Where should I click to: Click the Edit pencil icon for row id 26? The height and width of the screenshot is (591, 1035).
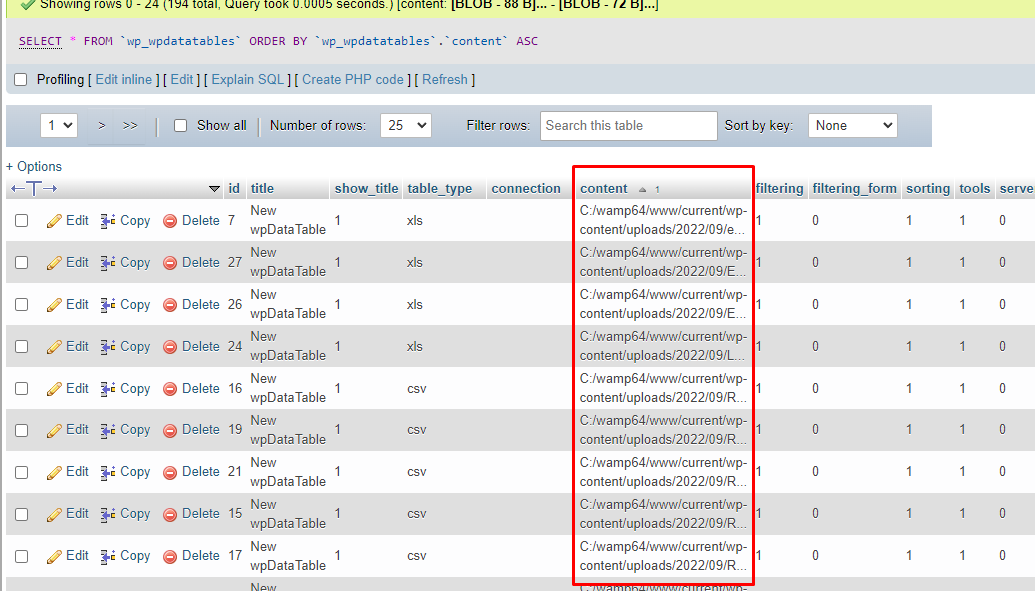(54, 304)
